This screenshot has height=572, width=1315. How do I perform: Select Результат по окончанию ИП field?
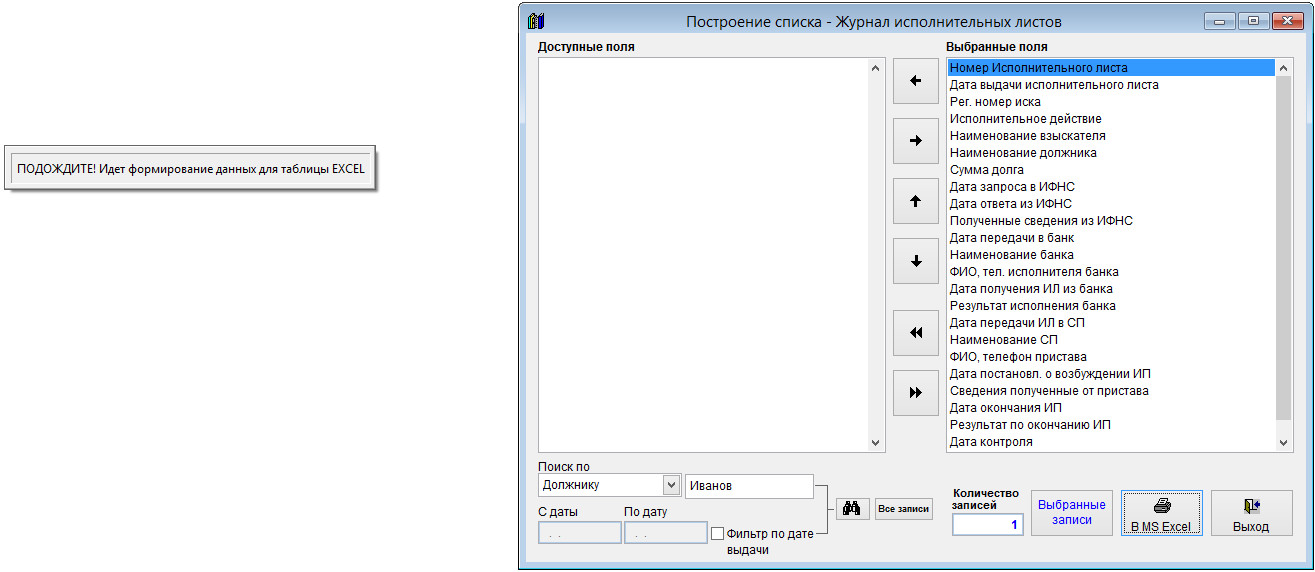point(1111,425)
